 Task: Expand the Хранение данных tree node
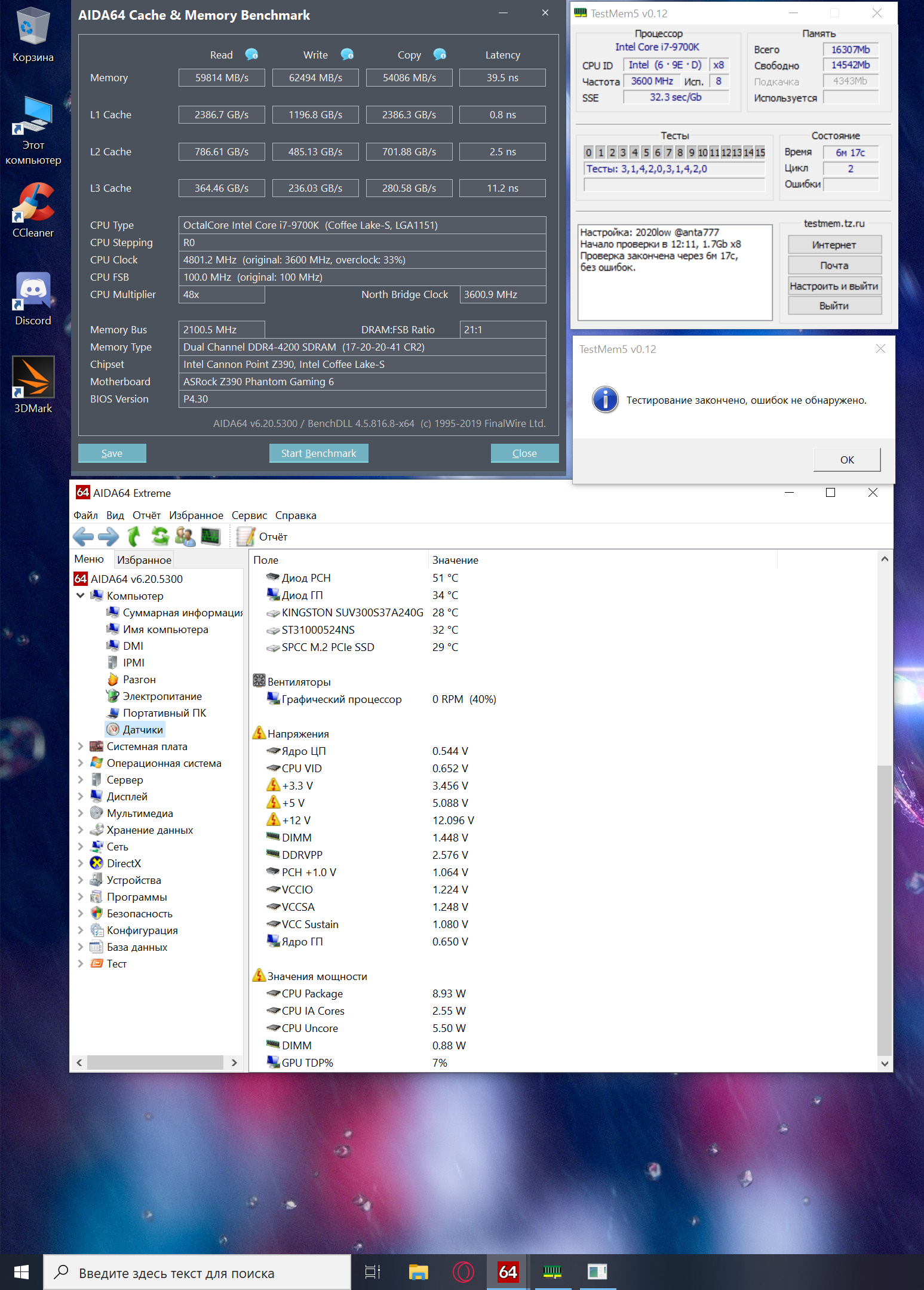(x=80, y=830)
